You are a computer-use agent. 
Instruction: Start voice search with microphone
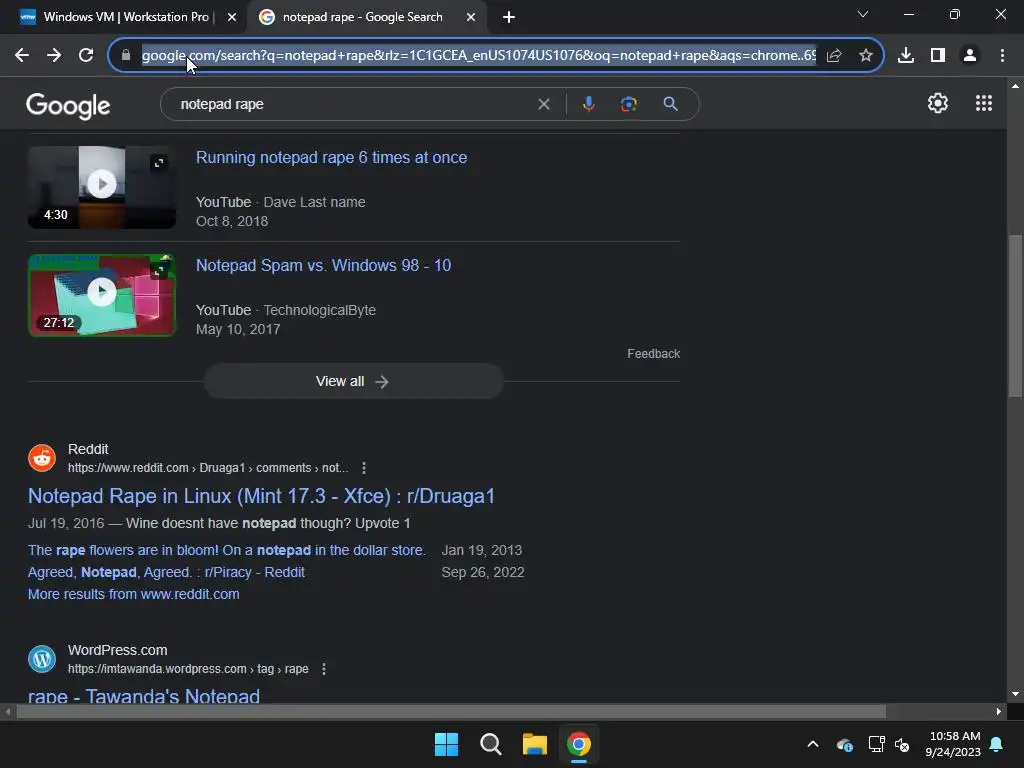pos(588,104)
